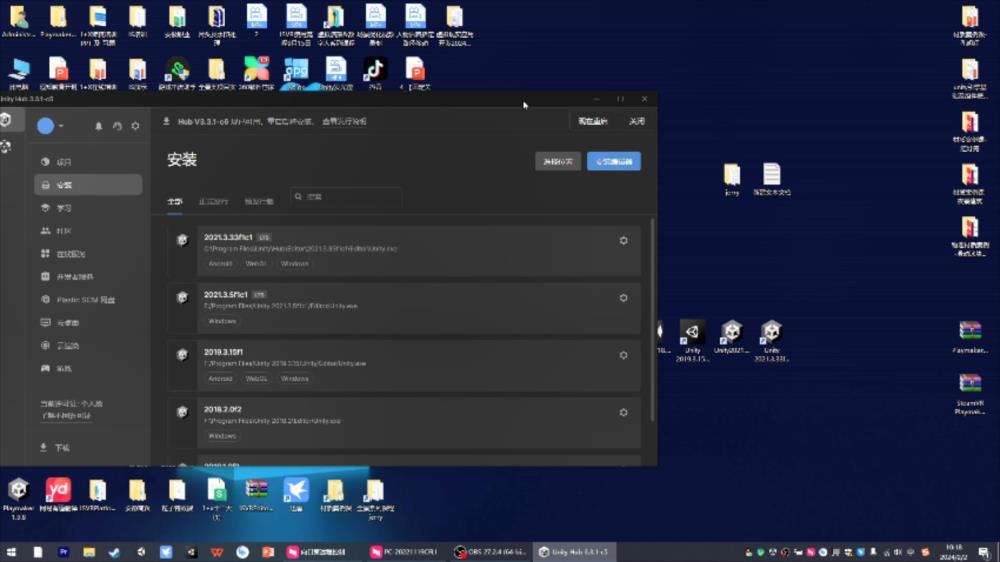
Task: Click the Windows tag under 2018.2.0f2
Action: click(x=223, y=436)
